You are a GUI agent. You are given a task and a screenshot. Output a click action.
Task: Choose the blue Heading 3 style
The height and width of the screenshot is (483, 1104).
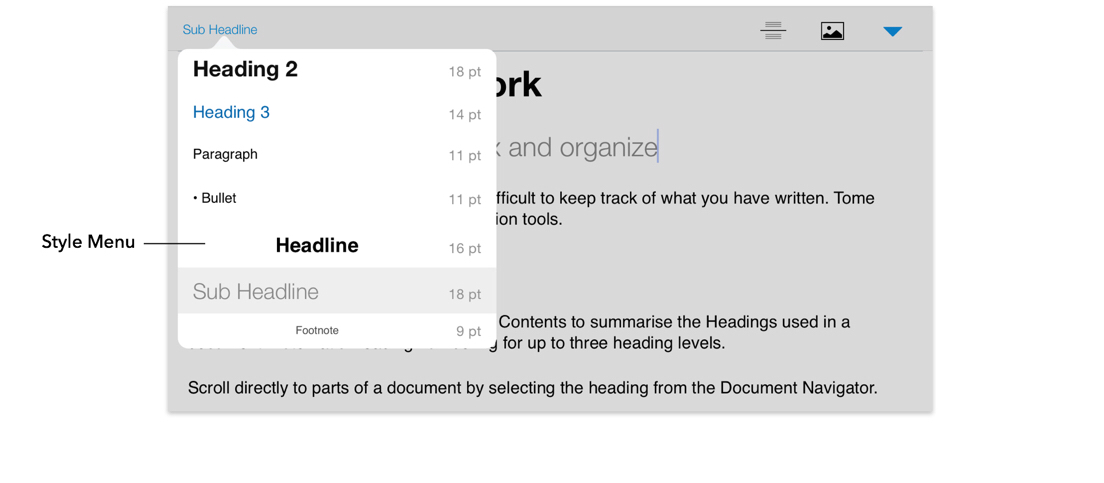click(231, 112)
